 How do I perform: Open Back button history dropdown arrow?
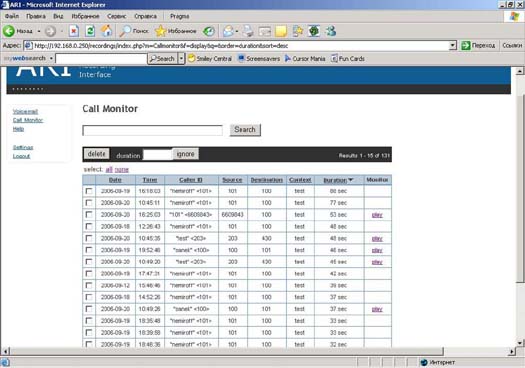pyautogui.click(x=39, y=31)
